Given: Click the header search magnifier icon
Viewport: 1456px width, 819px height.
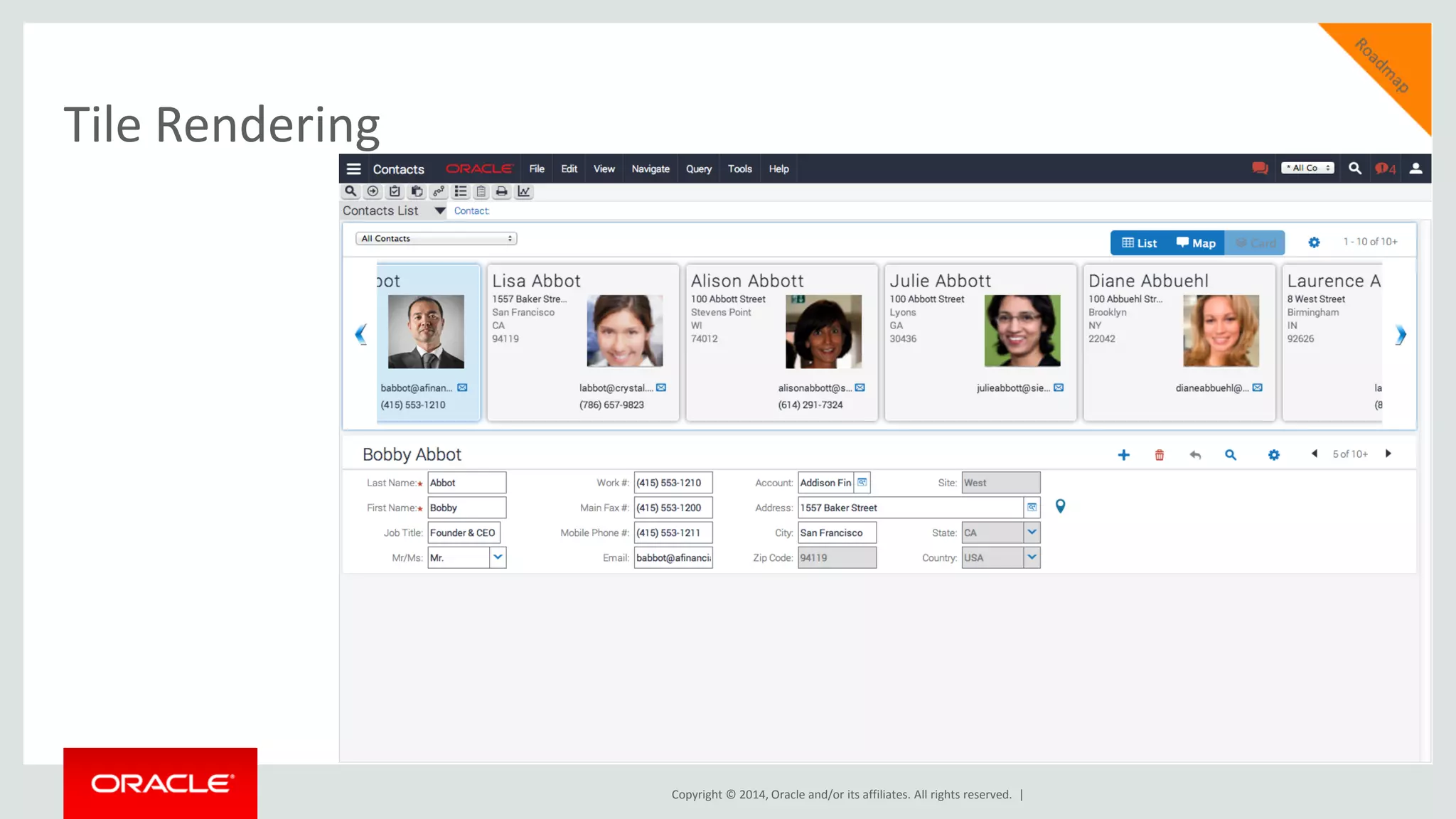Looking at the screenshot, I should coord(1355,168).
